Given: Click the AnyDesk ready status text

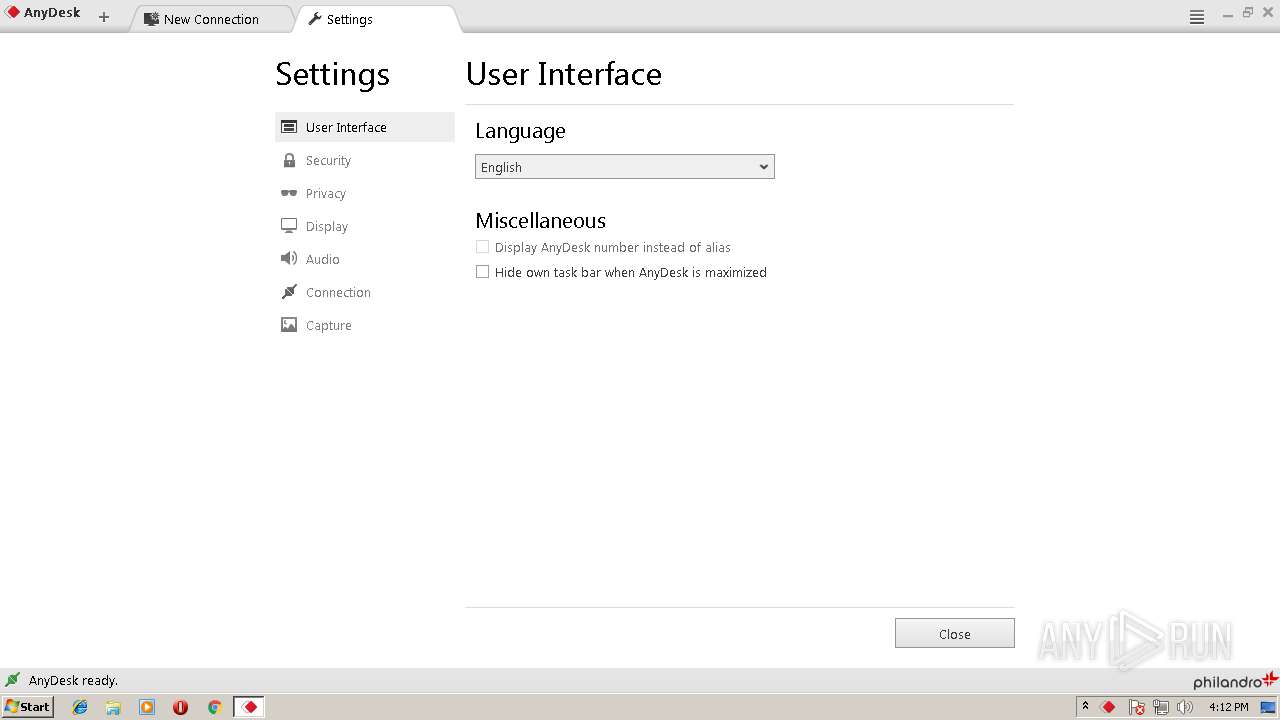Looking at the screenshot, I should point(73,680).
